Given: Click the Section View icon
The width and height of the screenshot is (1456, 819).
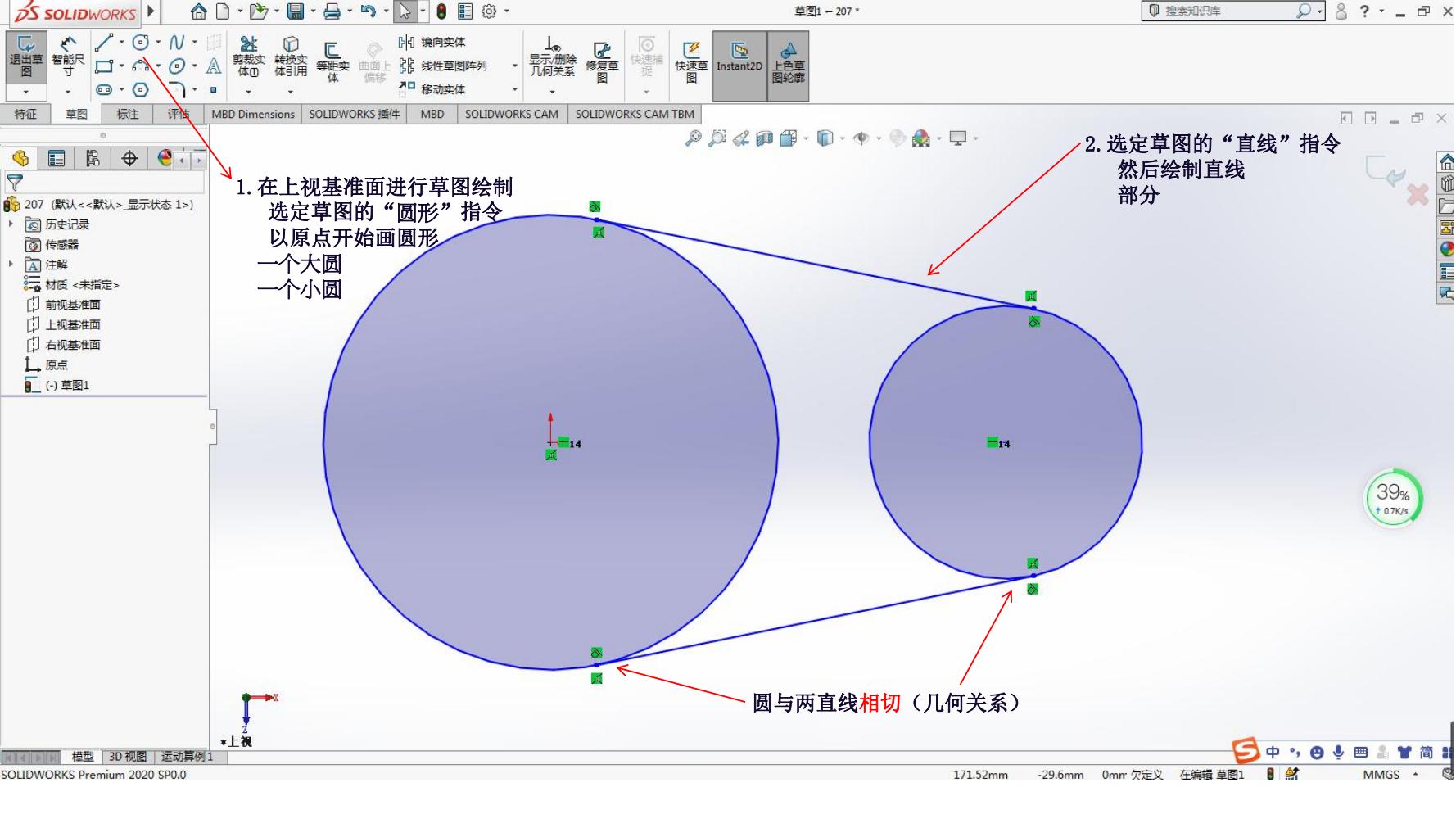Looking at the screenshot, I should pyautogui.click(x=764, y=138).
